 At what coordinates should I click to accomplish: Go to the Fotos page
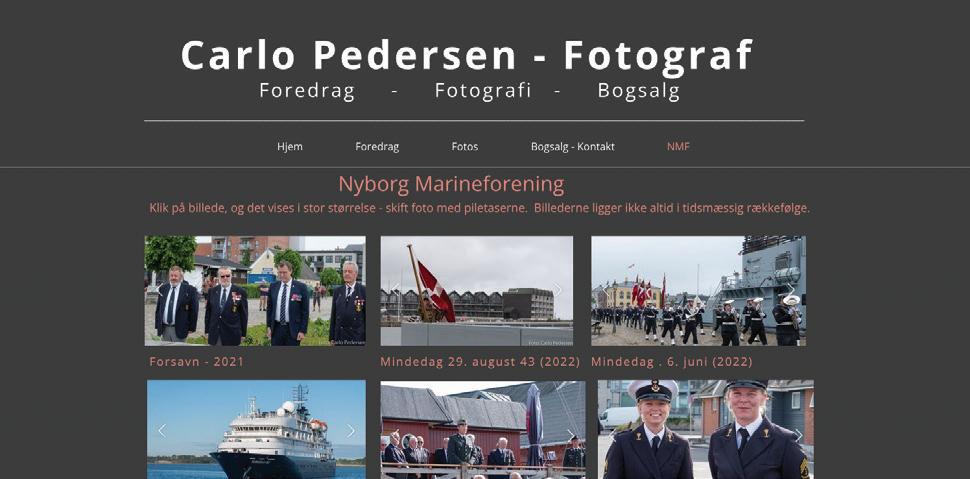point(465,147)
